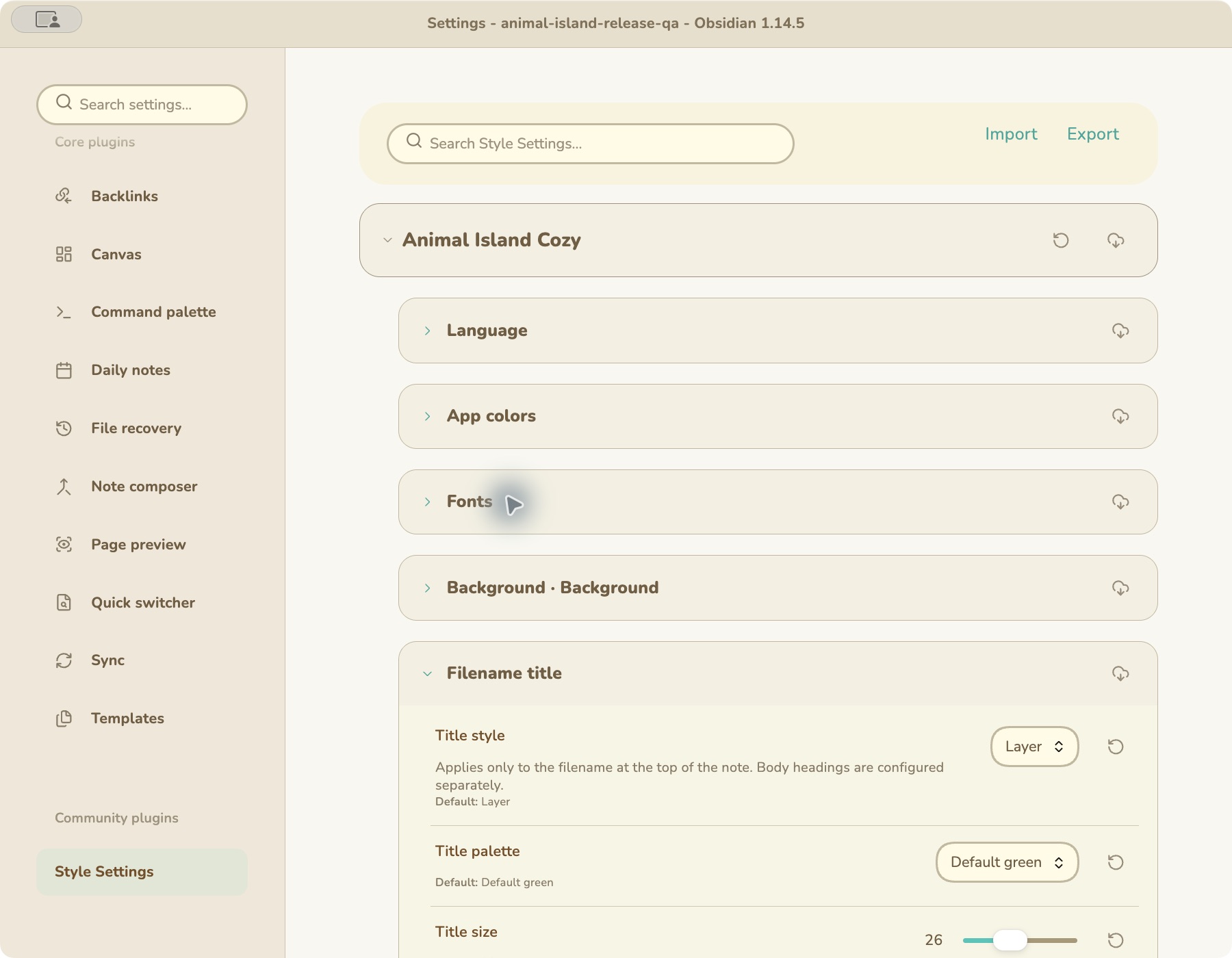Reset Title size to default
The width and height of the screenshot is (1232, 958).
click(1116, 940)
